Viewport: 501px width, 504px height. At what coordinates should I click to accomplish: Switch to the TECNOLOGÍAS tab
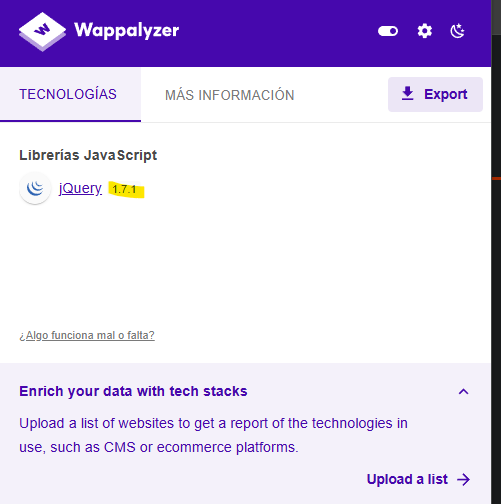(70, 94)
